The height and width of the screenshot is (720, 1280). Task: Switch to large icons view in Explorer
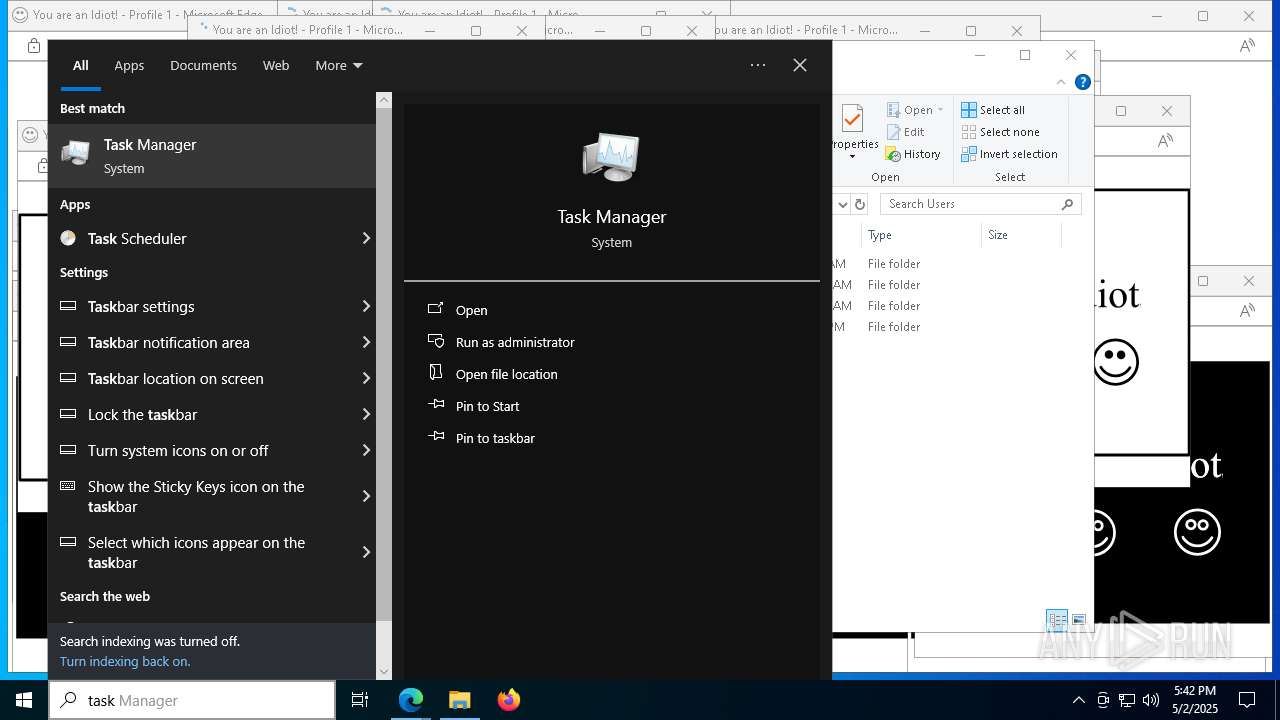click(1078, 620)
